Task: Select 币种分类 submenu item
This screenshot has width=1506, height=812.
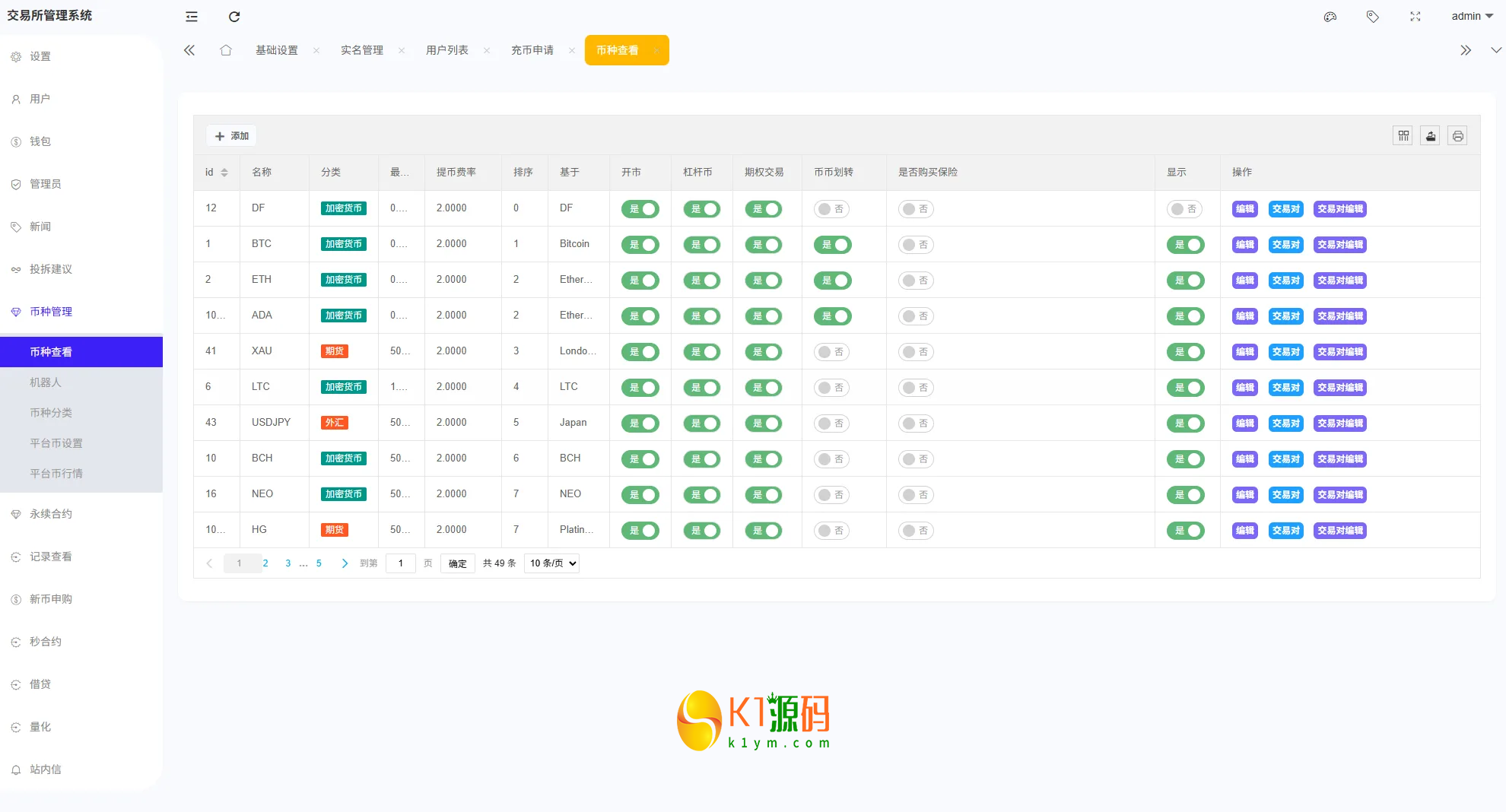Action: coord(81,413)
